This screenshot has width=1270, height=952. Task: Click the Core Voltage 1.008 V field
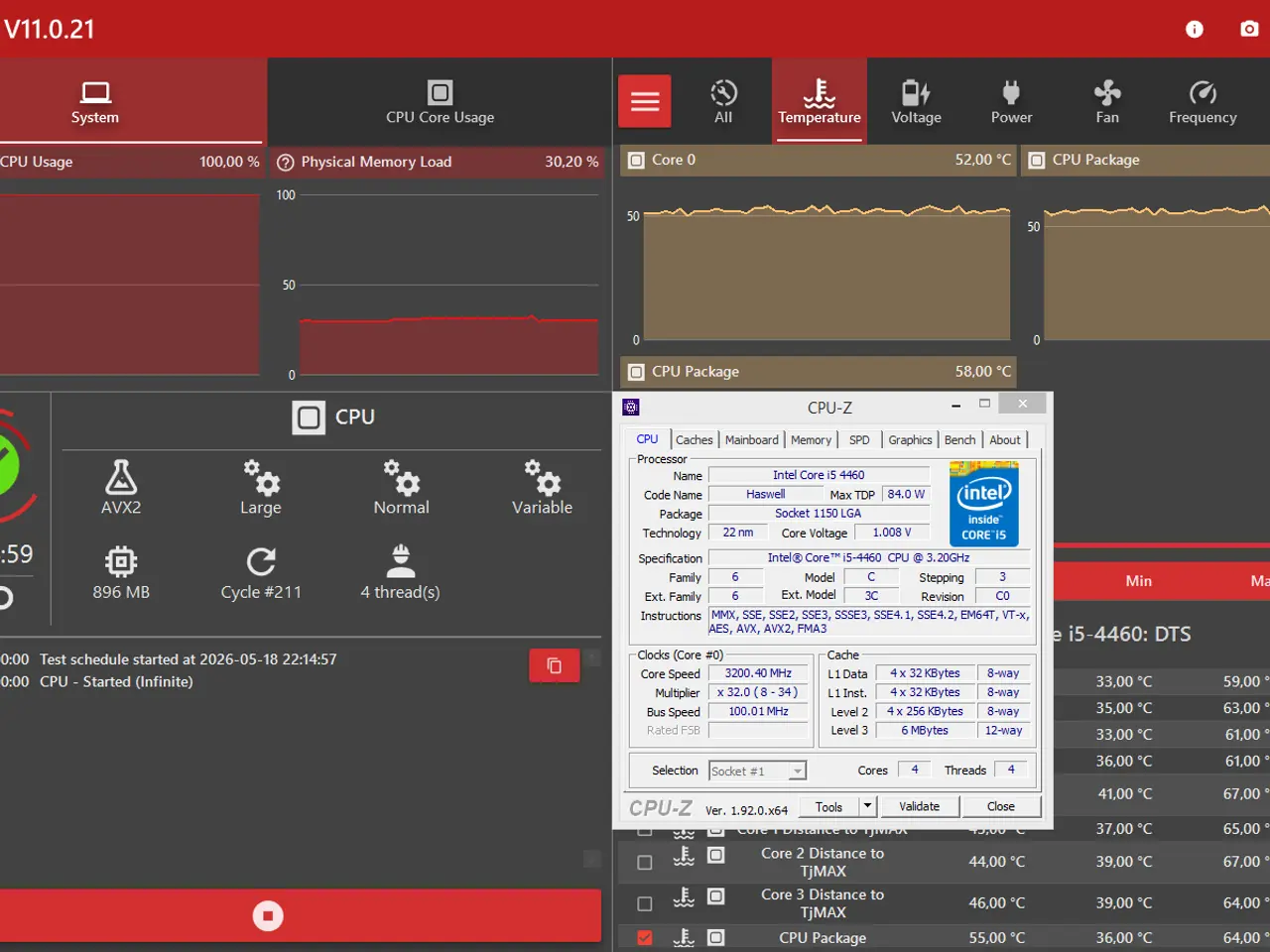click(892, 533)
